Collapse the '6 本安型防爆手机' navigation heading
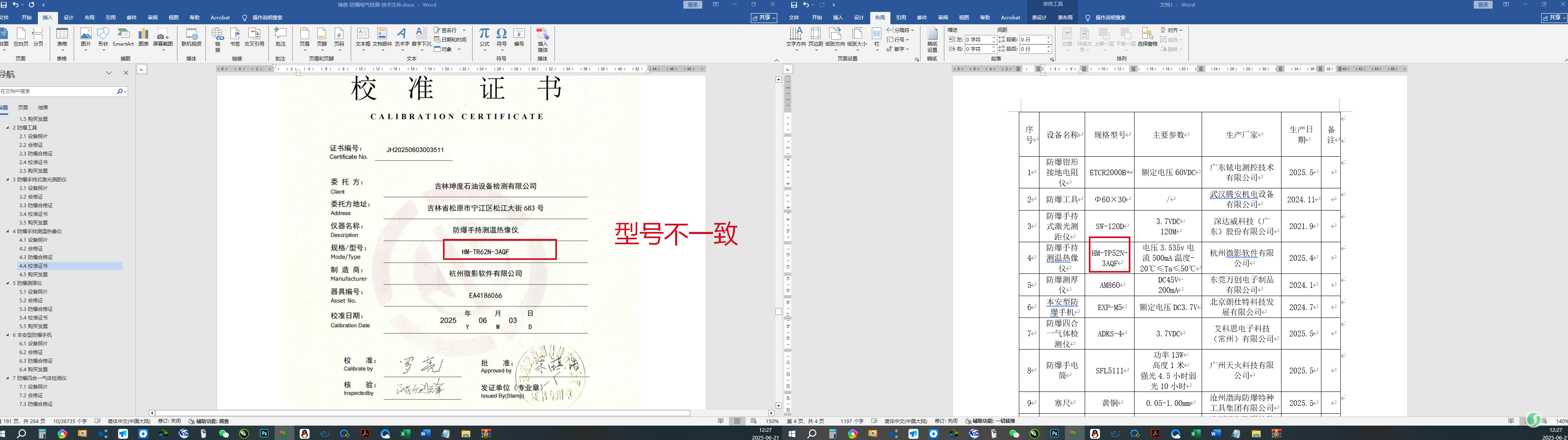Image resolution: width=1568 pixels, height=440 pixels. (x=8, y=335)
